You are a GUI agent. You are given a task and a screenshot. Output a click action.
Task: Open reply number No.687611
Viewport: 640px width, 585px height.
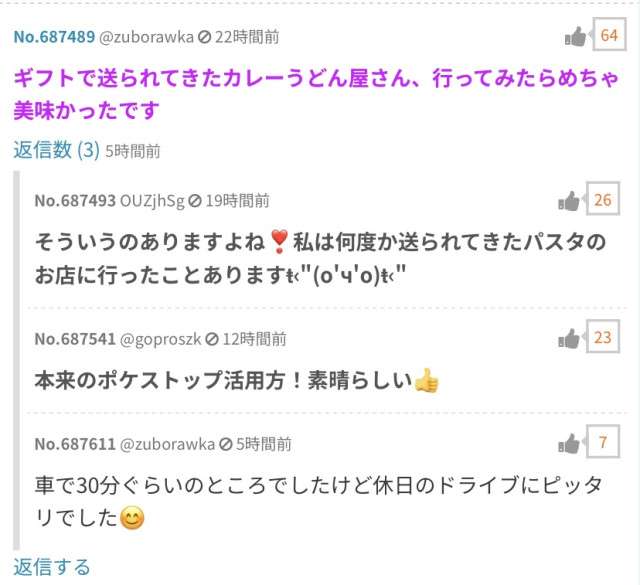coord(75,444)
